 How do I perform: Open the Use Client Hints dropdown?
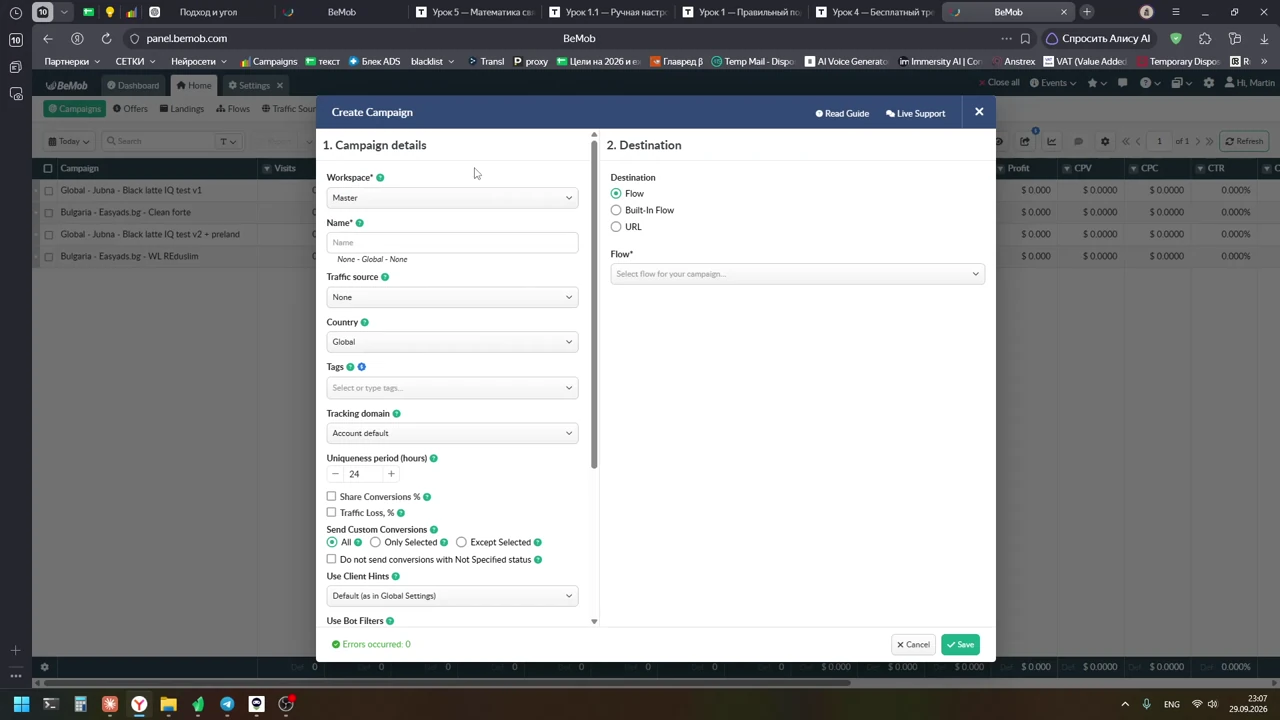[452, 596]
